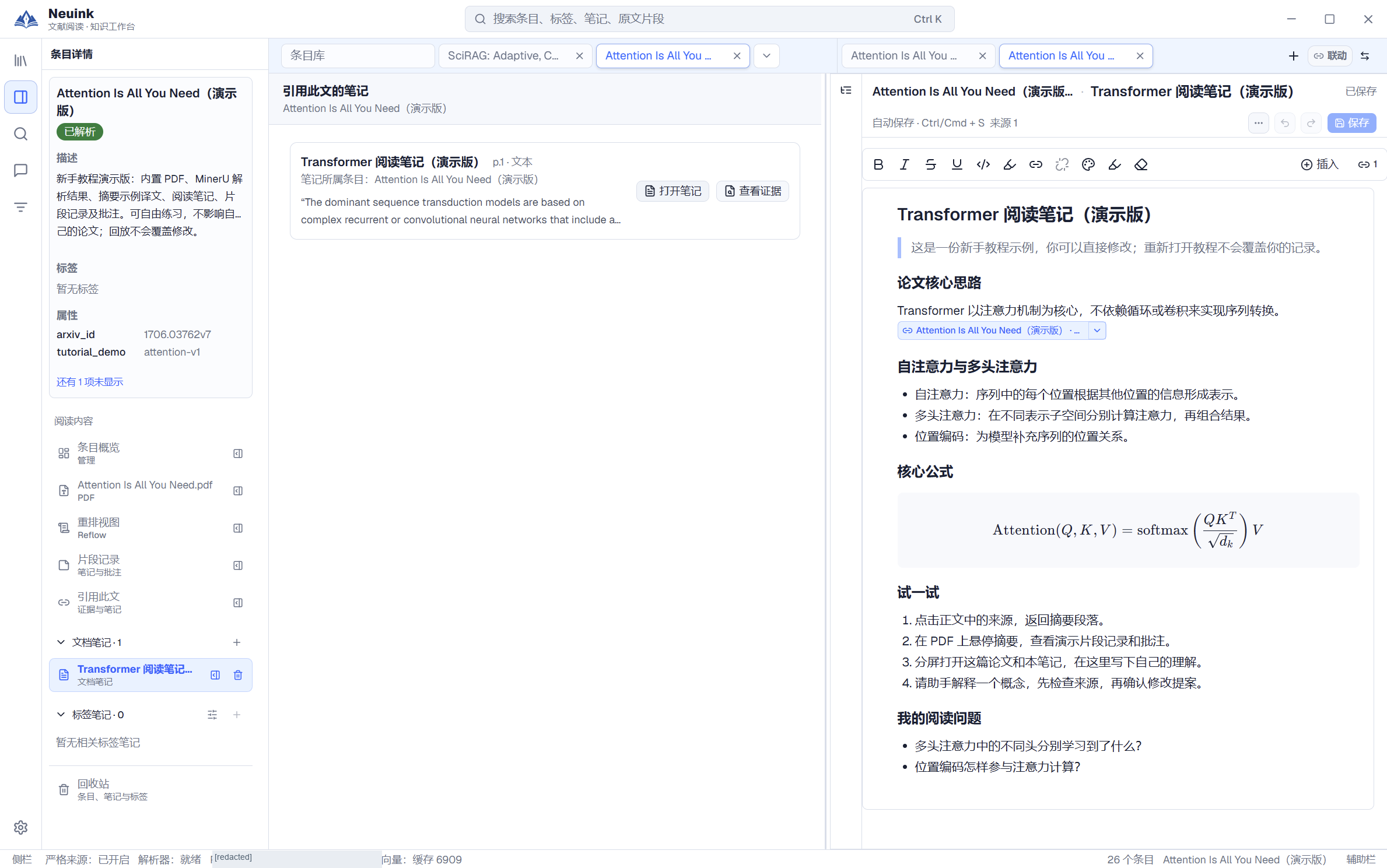1387x868 pixels.
Task: Add a link with the link icon
Action: (x=1036, y=164)
